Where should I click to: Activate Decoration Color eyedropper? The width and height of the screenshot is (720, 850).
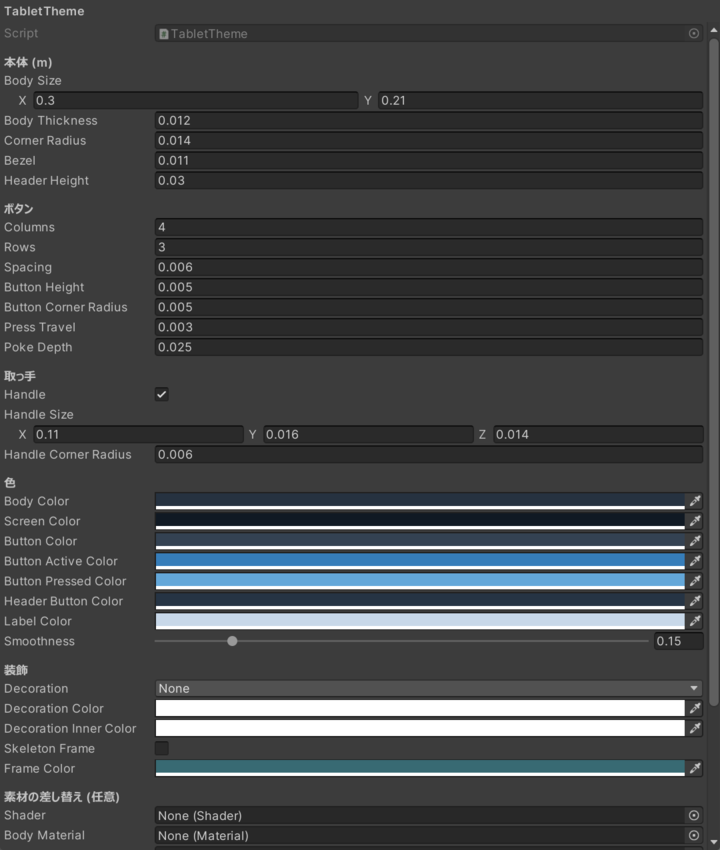(695, 709)
